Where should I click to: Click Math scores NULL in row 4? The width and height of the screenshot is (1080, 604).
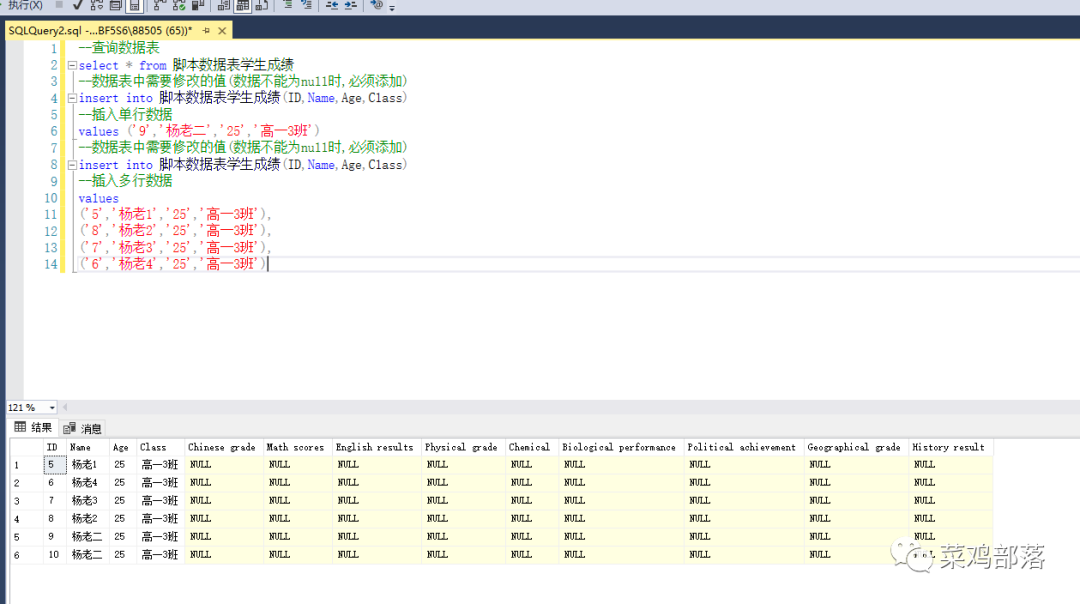pyautogui.click(x=298, y=519)
